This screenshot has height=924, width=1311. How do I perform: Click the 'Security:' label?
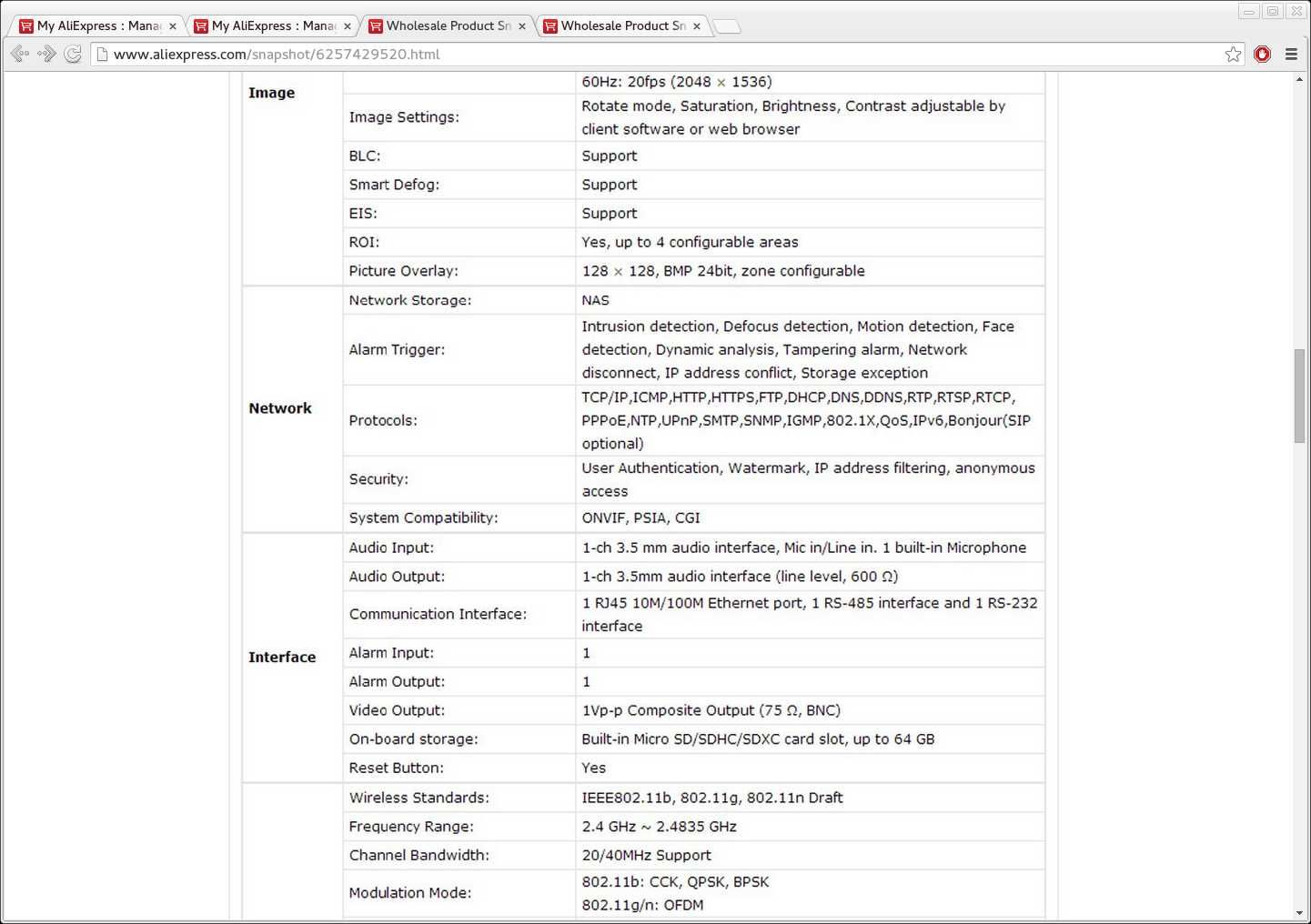pyautogui.click(x=378, y=479)
